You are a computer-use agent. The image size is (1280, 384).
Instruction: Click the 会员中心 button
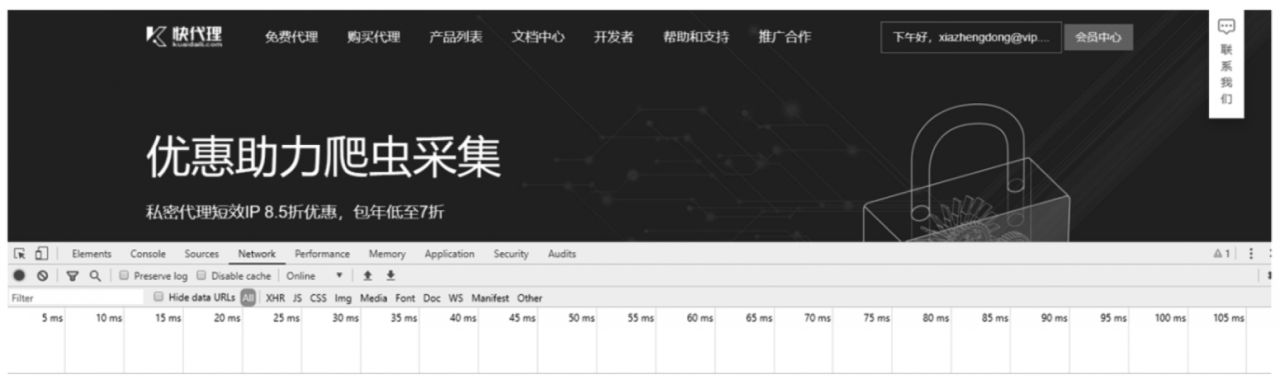tap(1098, 37)
